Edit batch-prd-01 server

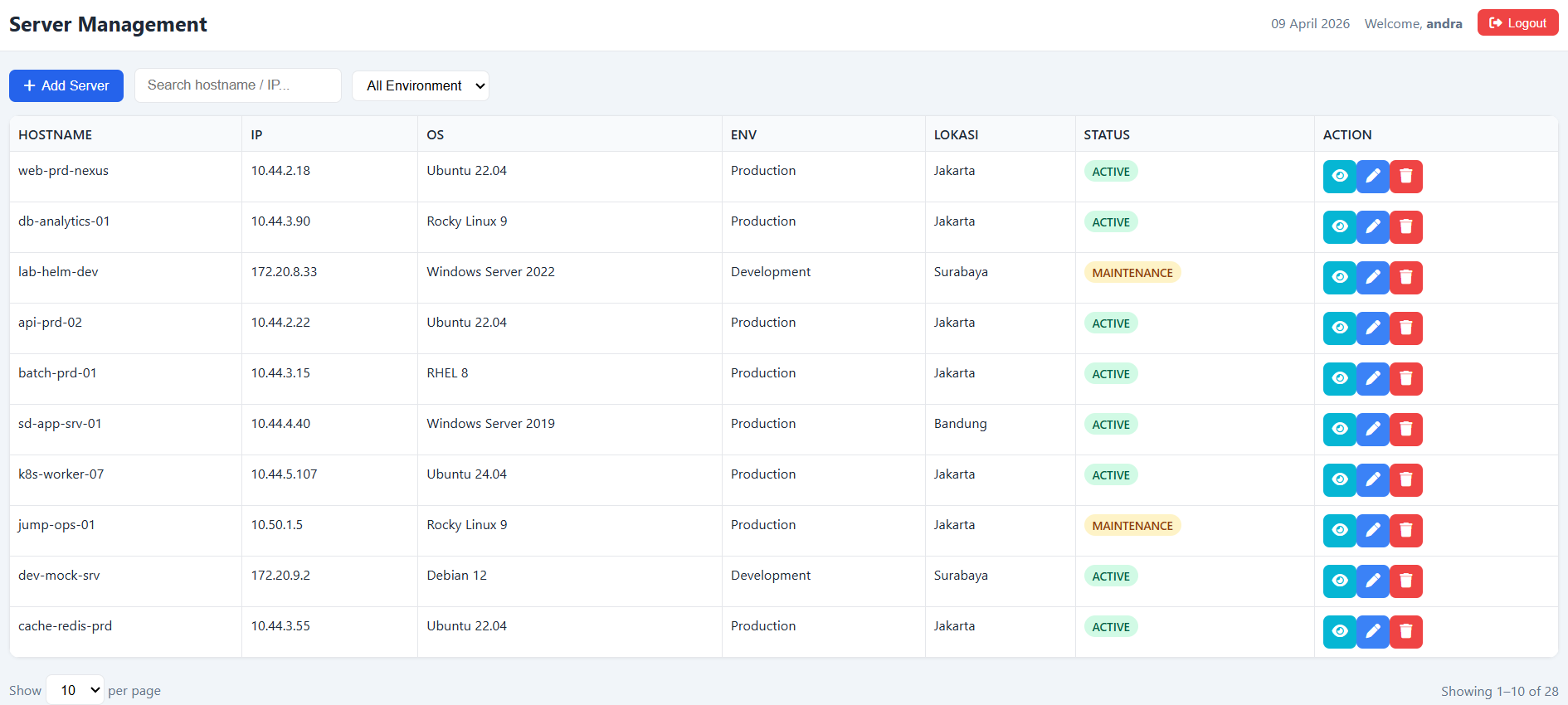coord(1372,379)
